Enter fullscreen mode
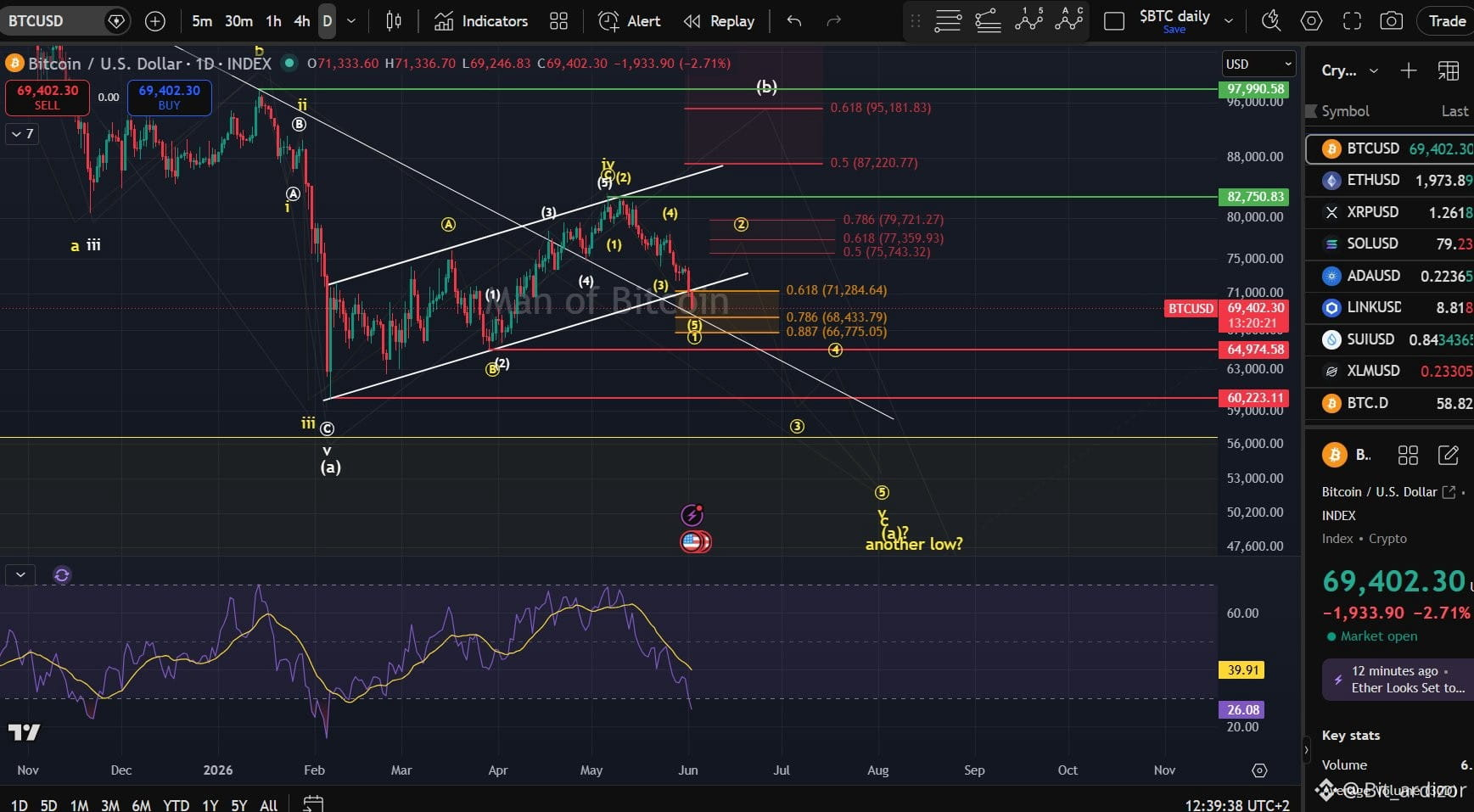The image size is (1474, 812). pyautogui.click(x=1352, y=21)
